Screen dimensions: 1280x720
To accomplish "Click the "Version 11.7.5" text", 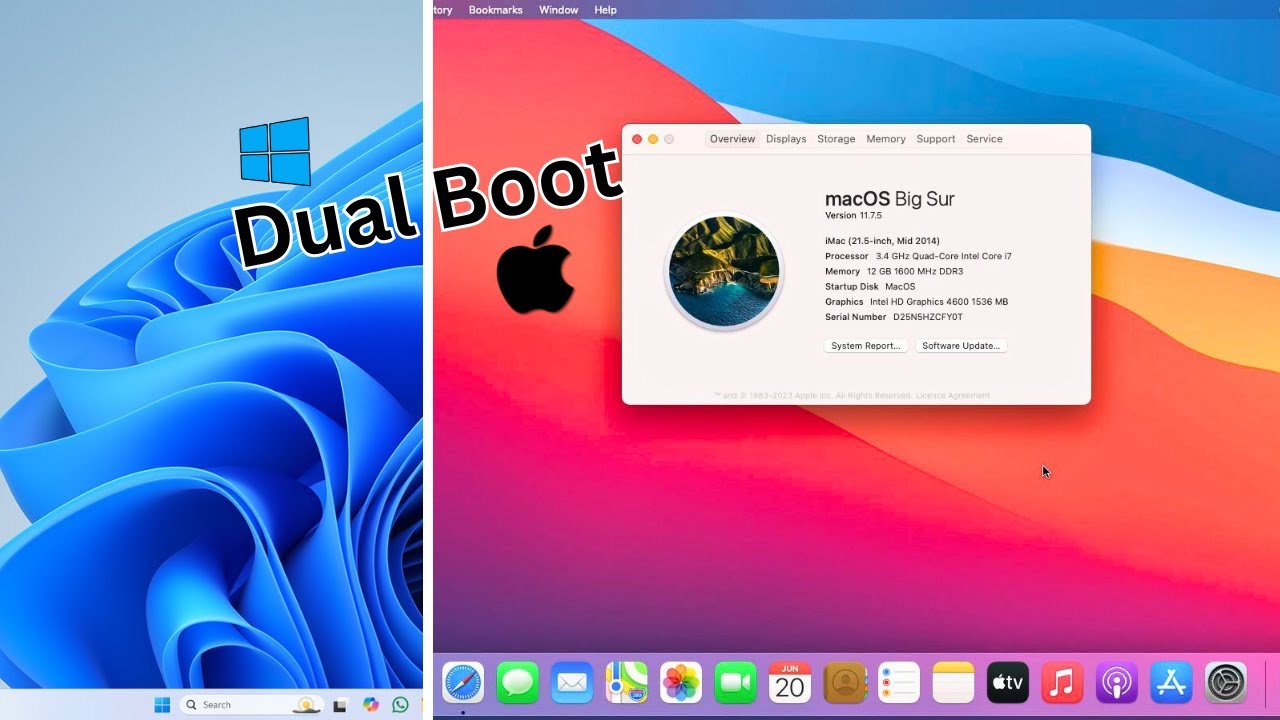I will pos(855,216).
